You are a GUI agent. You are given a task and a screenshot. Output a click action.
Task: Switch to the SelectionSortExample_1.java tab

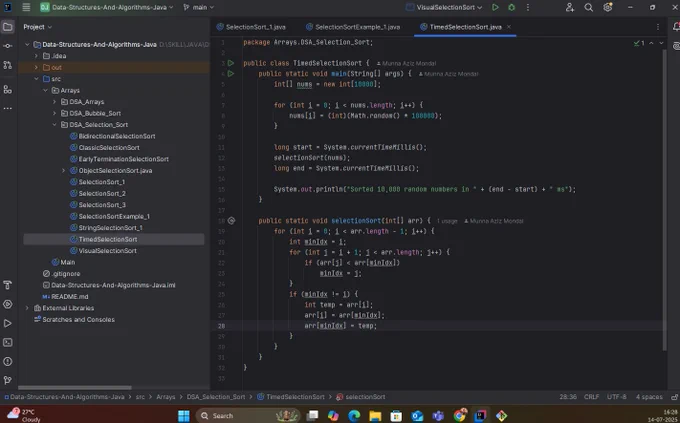point(353,27)
